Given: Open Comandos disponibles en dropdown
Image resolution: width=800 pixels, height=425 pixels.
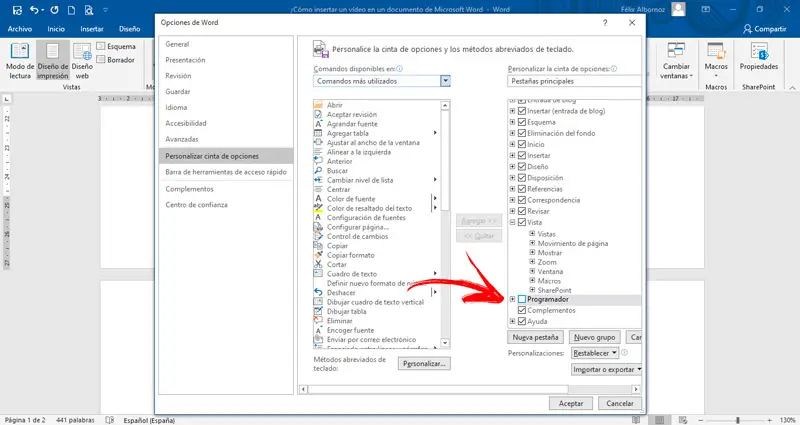Looking at the screenshot, I should (445, 81).
